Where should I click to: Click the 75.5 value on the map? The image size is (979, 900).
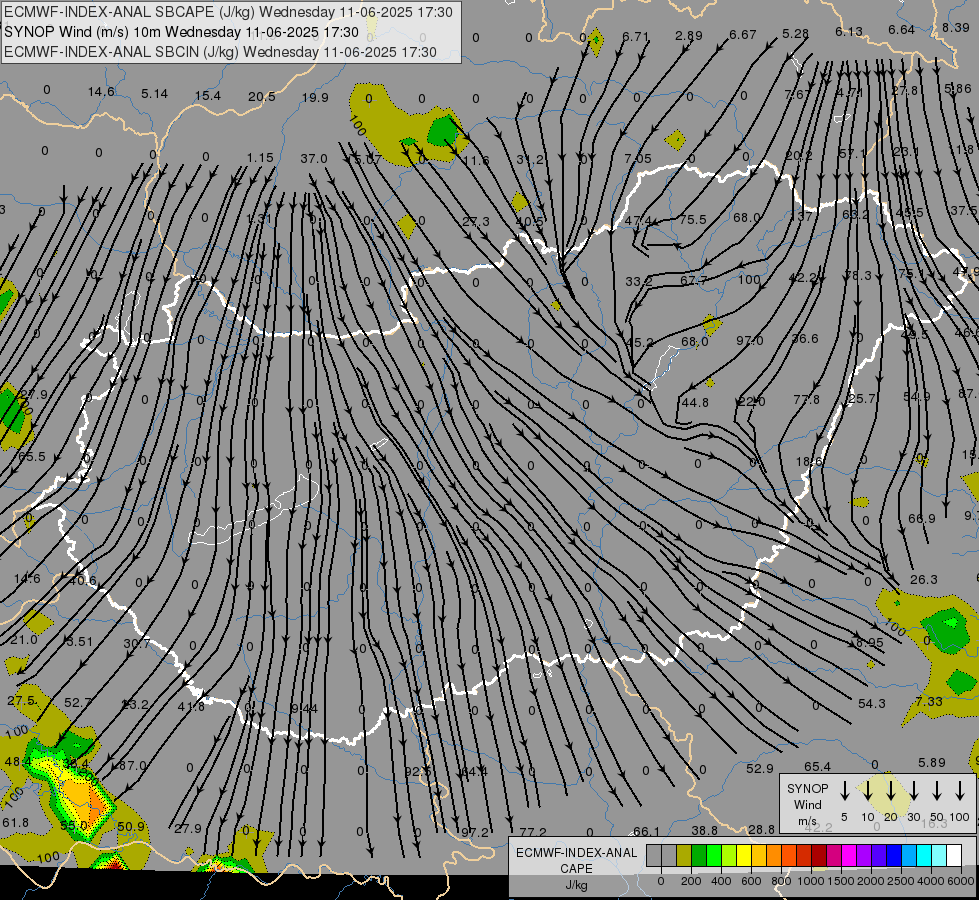pyautogui.click(x=693, y=219)
